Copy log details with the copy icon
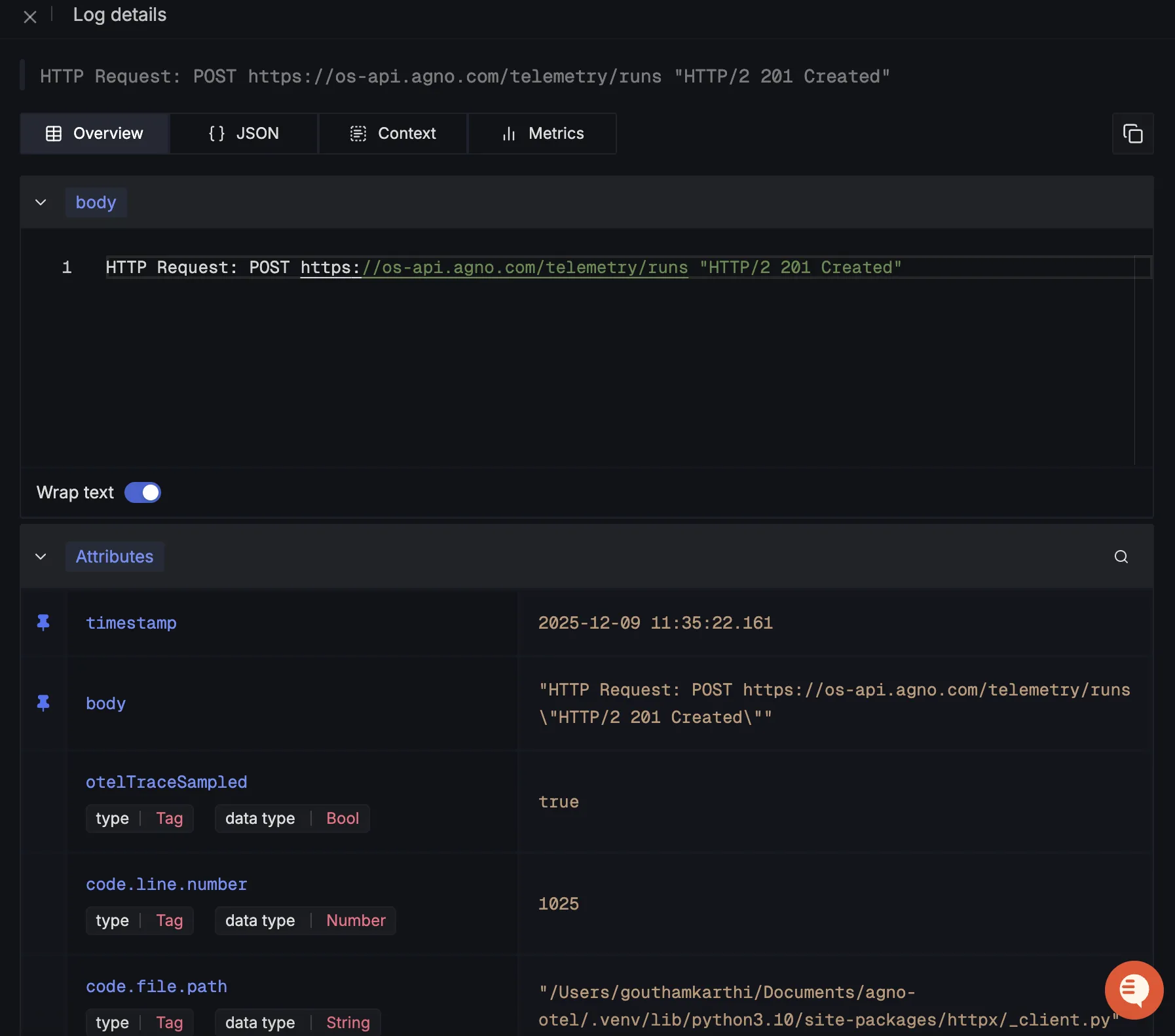Viewport: 1175px width, 1036px height. click(1132, 134)
